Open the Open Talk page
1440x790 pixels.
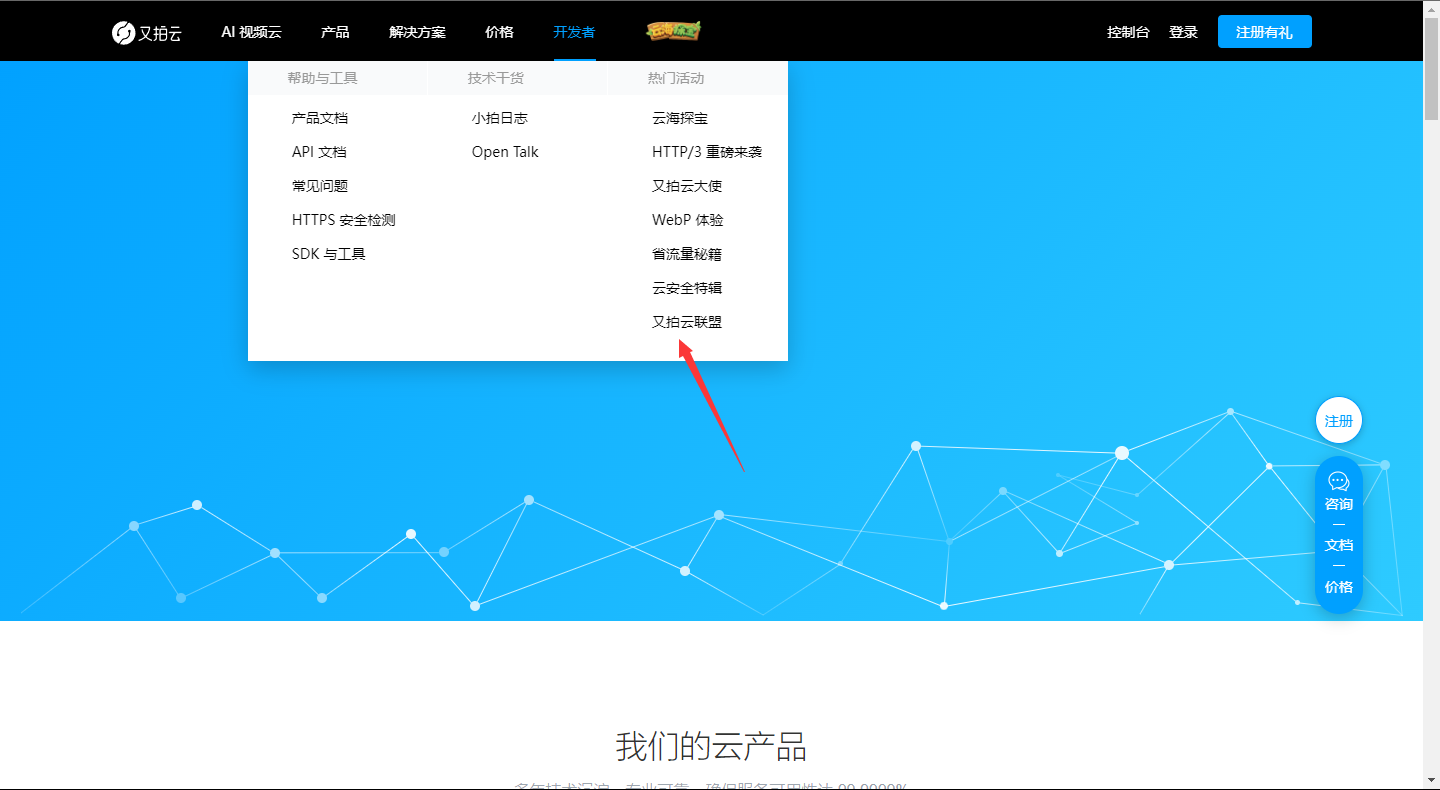505,151
